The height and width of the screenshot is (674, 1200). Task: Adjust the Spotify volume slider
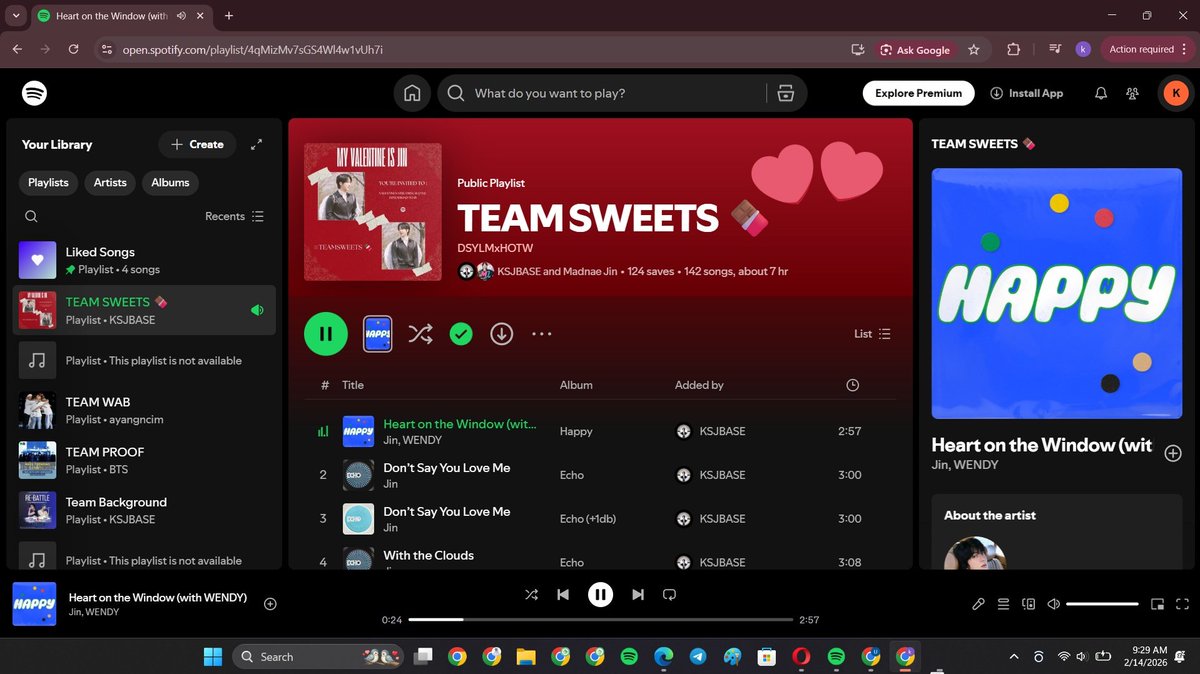click(1102, 604)
